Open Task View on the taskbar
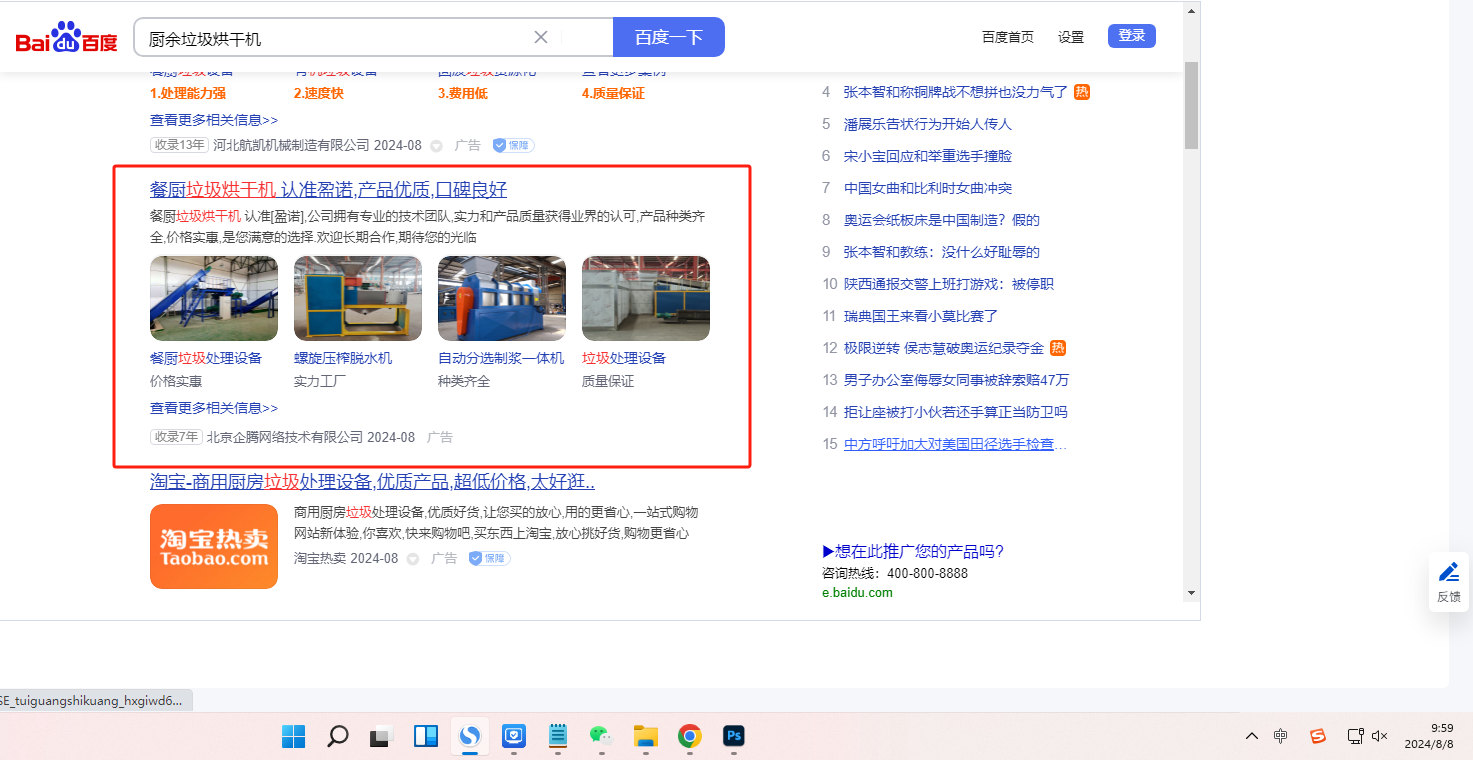1473x760 pixels. (382, 737)
